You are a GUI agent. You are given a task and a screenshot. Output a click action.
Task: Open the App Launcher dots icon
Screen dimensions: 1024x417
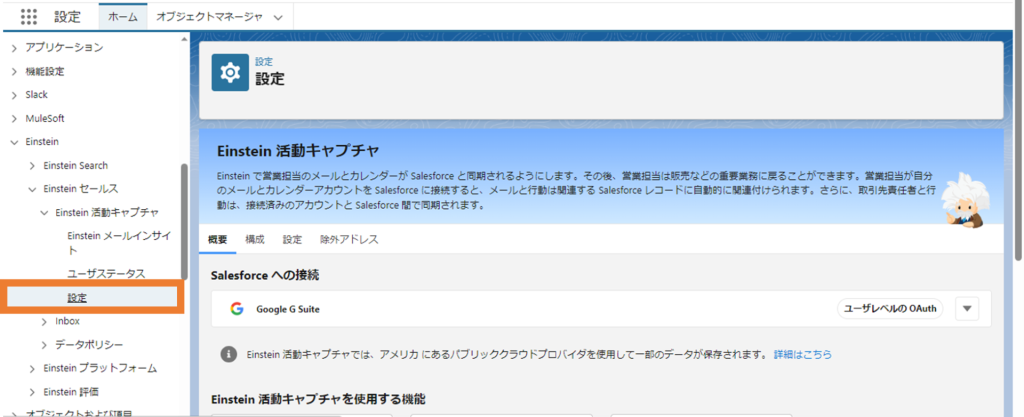pyautogui.click(x=29, y=17)
